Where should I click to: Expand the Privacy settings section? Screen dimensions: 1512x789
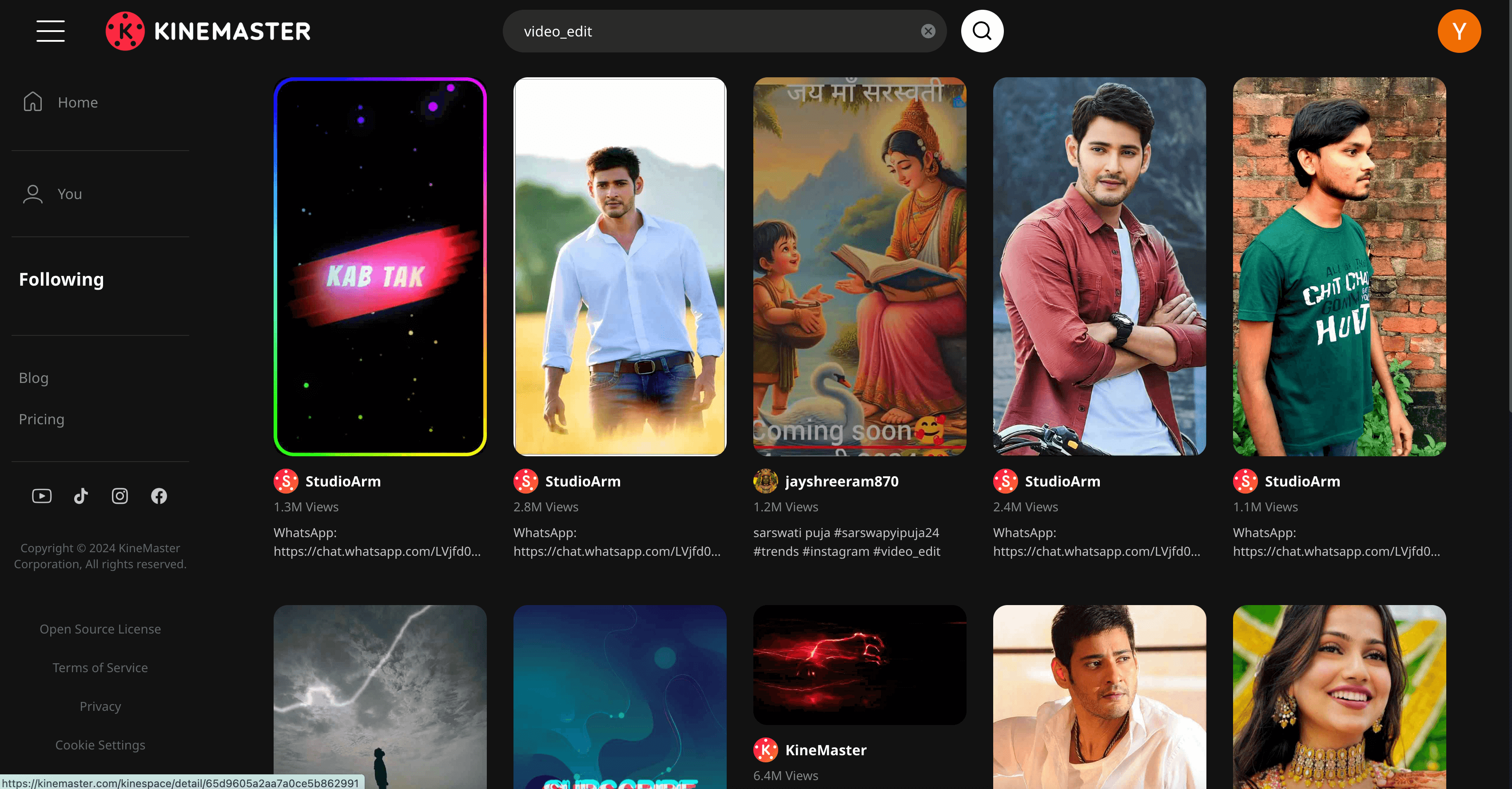click(100, 706)
